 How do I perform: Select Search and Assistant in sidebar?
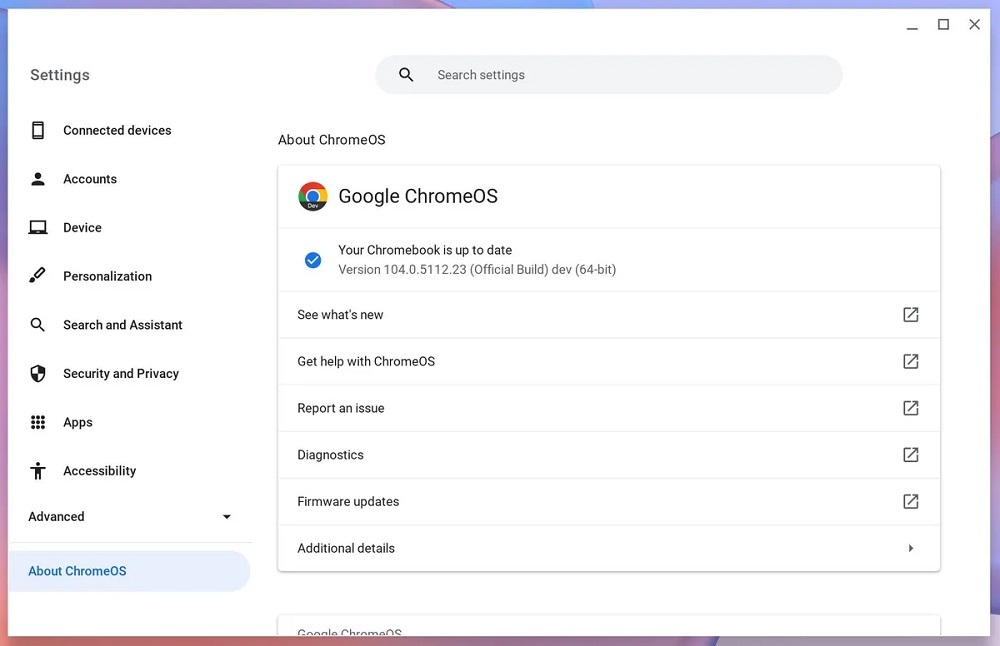[x=122, y=325]
